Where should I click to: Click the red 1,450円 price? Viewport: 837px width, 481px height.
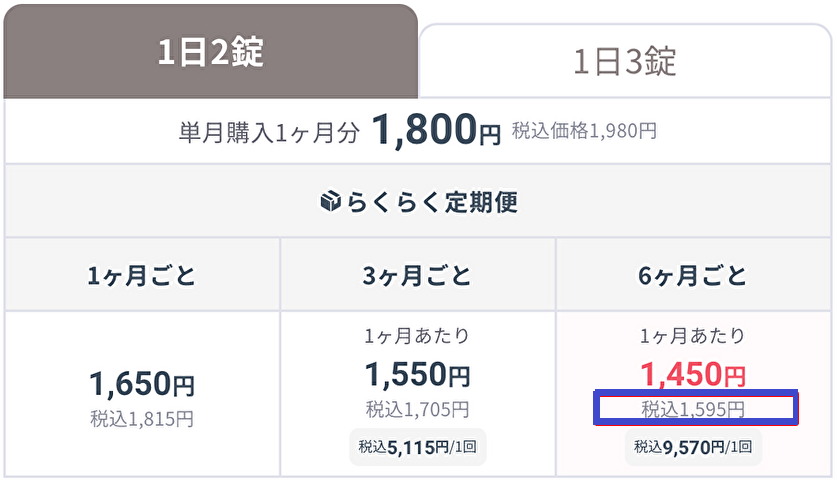point(693,374)
